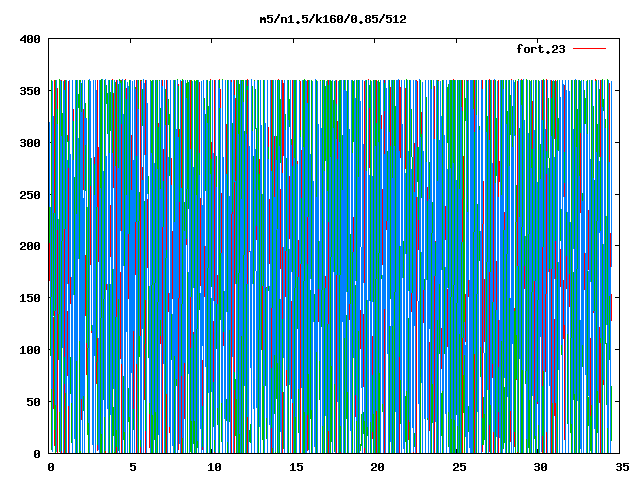This screenshot has width=640, height=480.
Task: Click the y-axis label 150
Action: (30, 298)
